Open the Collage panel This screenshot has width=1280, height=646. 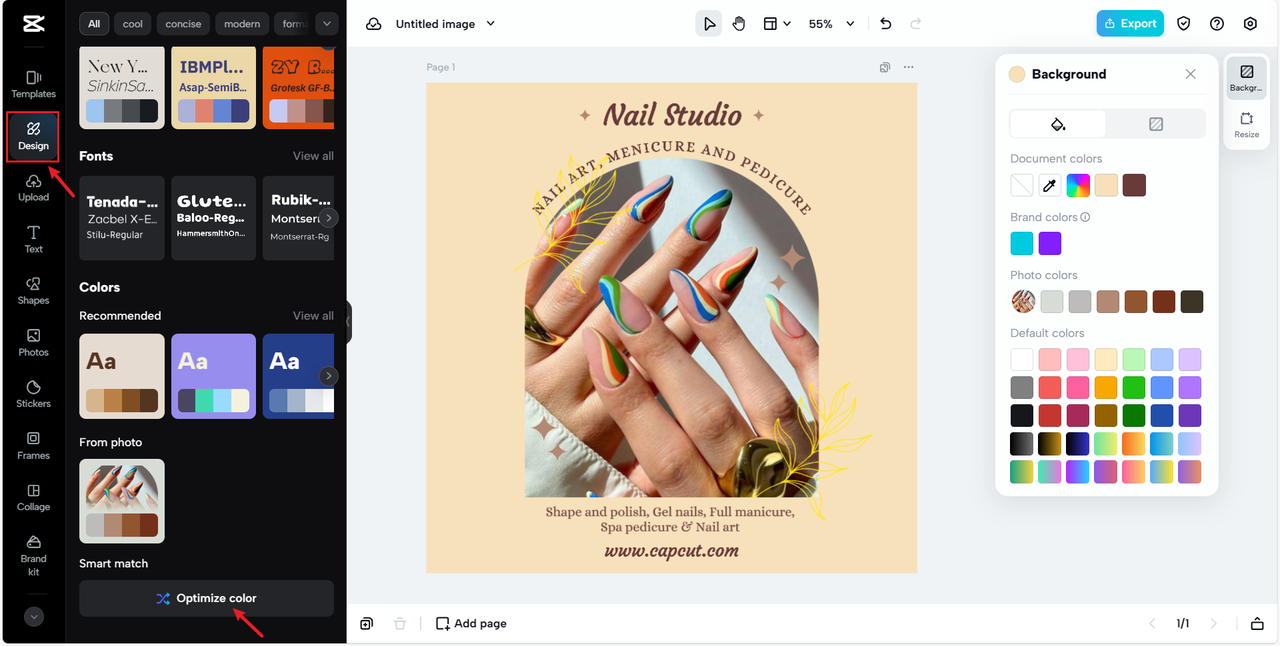[33, 498]
